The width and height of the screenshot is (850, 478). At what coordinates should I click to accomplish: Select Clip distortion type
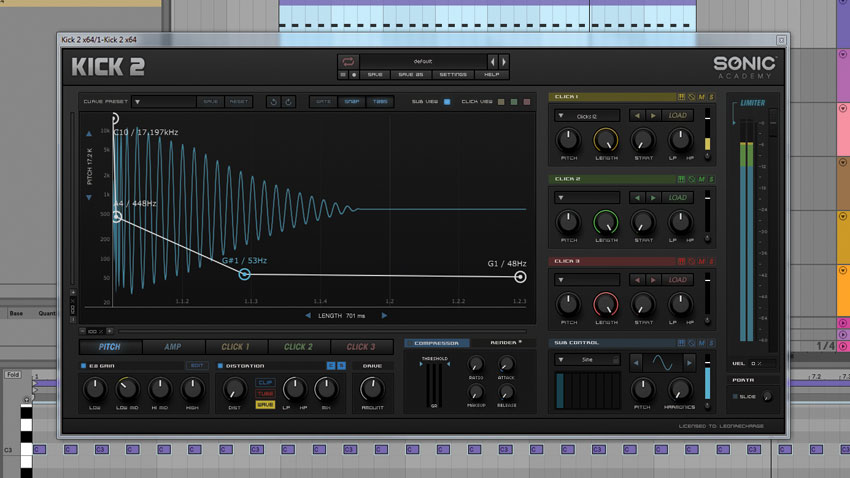pos(265,383)
